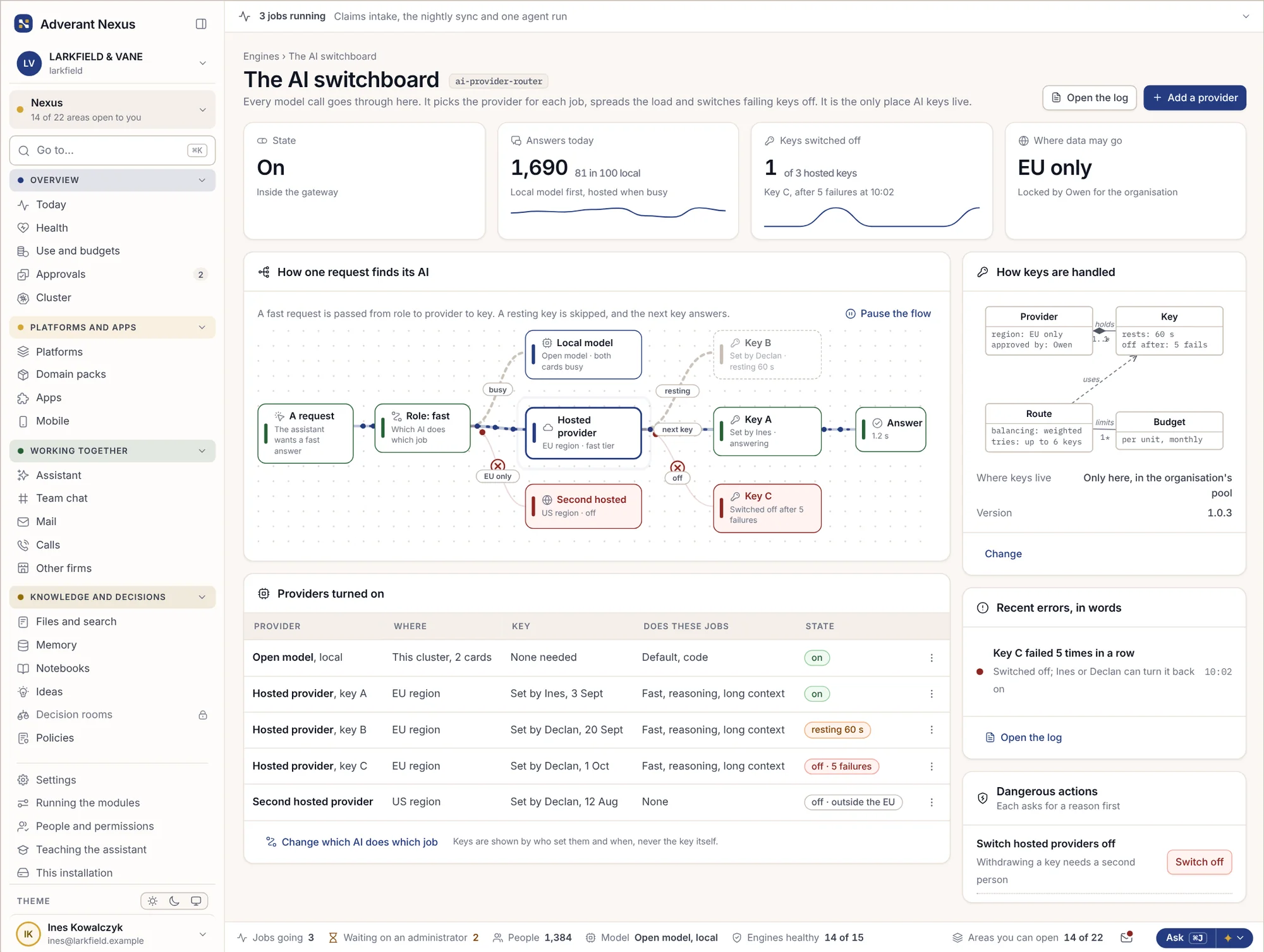Screen dimensions: 1264x952
Task: Click the Add a provider button
Action: [x=1194, y=98]
